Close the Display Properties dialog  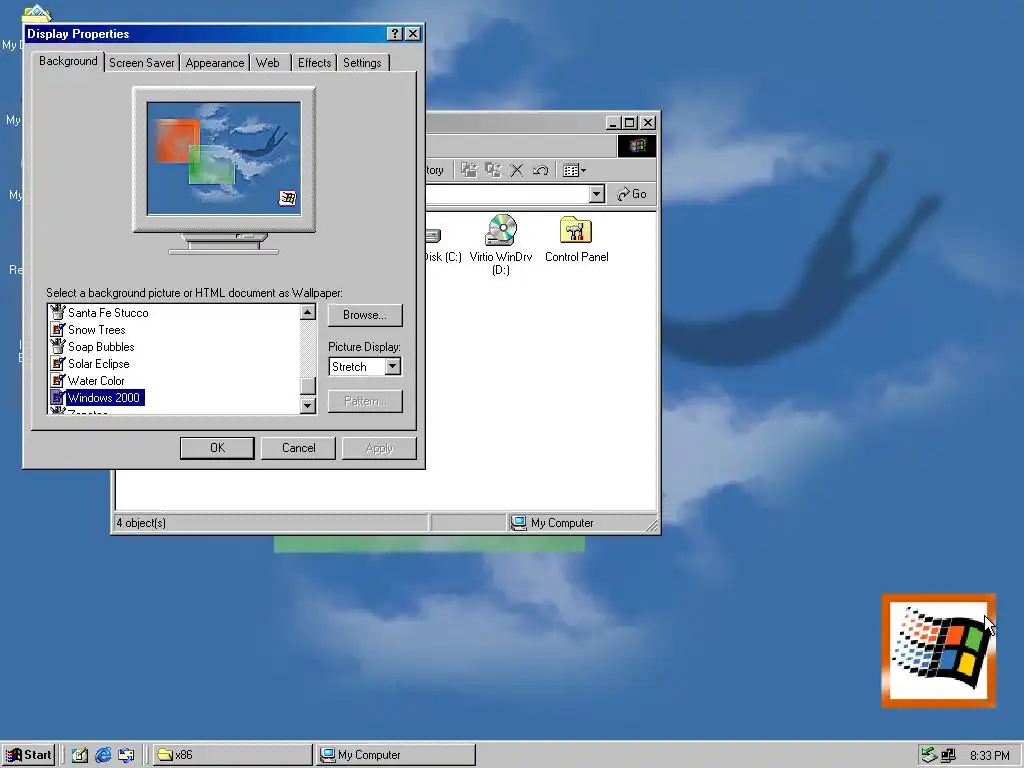(413, 34)
